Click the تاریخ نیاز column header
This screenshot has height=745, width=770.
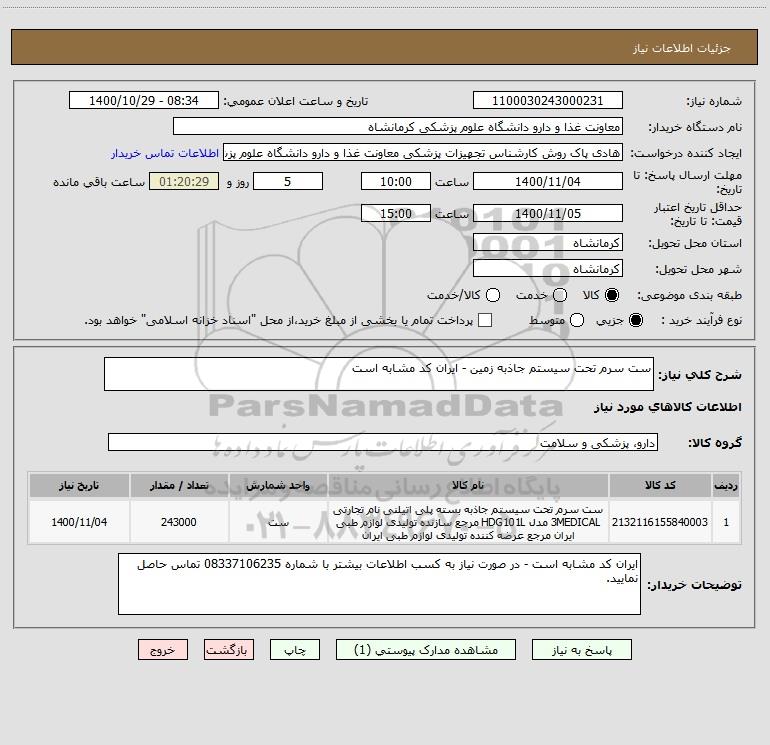tap(79, 485)
